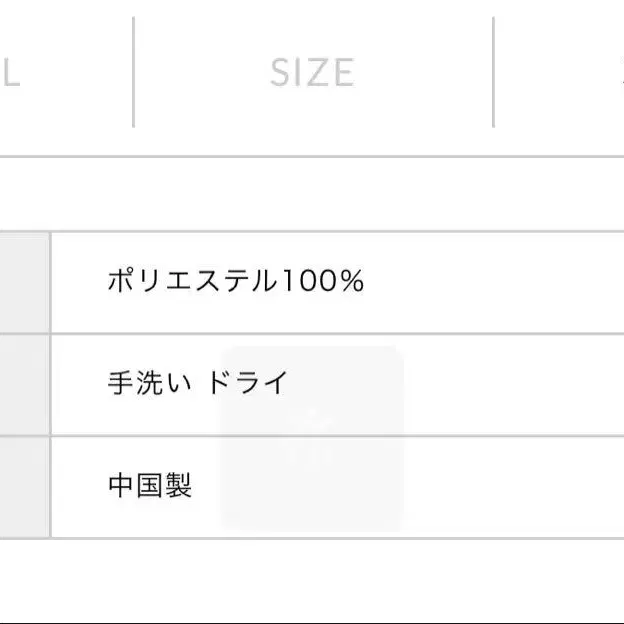Click the vertical divider right of SIZE

tap(493, 72)
